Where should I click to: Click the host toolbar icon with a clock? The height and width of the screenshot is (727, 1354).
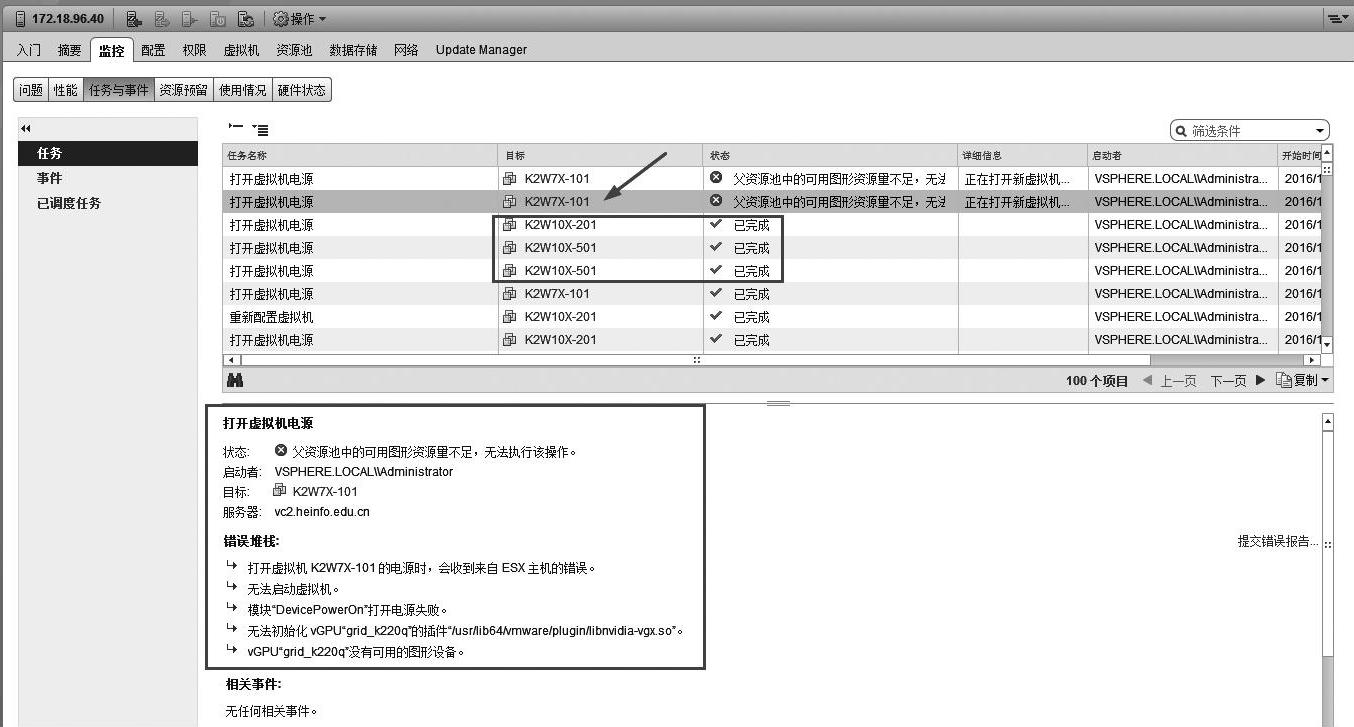218,19
